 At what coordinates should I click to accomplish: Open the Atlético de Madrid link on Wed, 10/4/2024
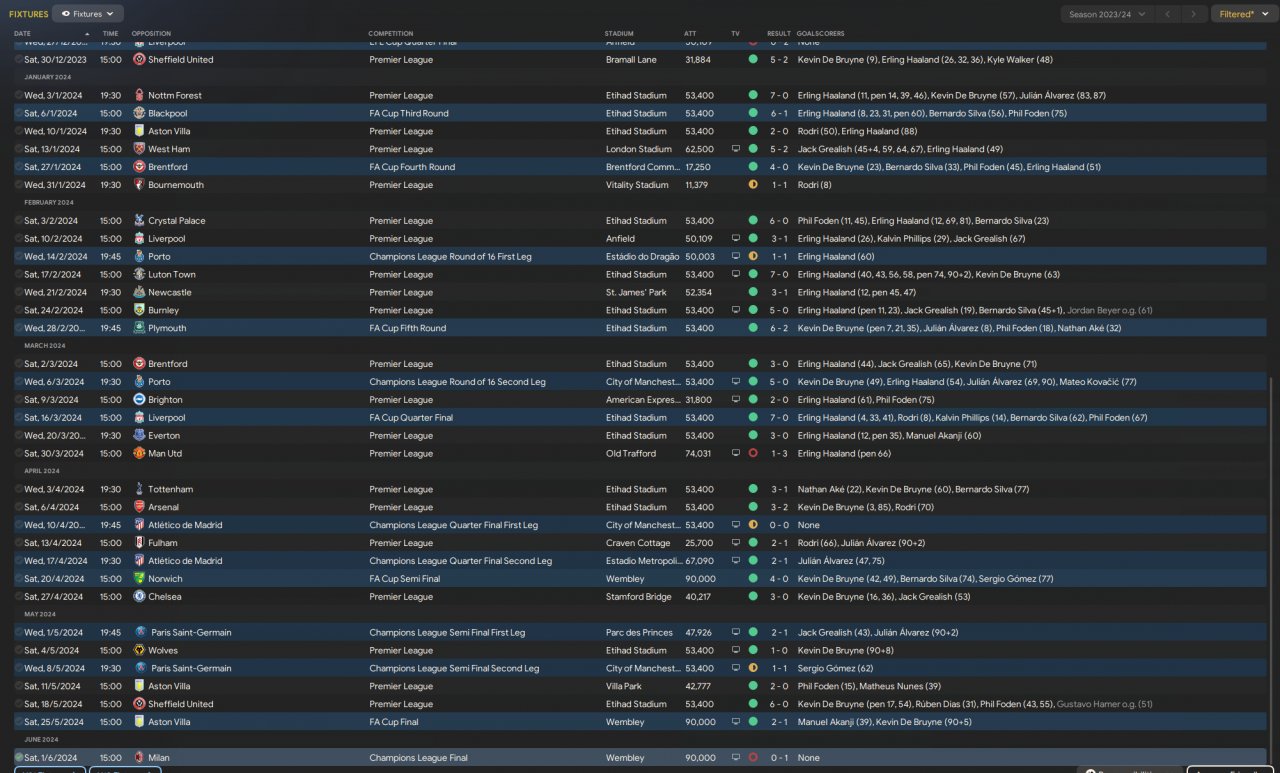pos(185,525)
